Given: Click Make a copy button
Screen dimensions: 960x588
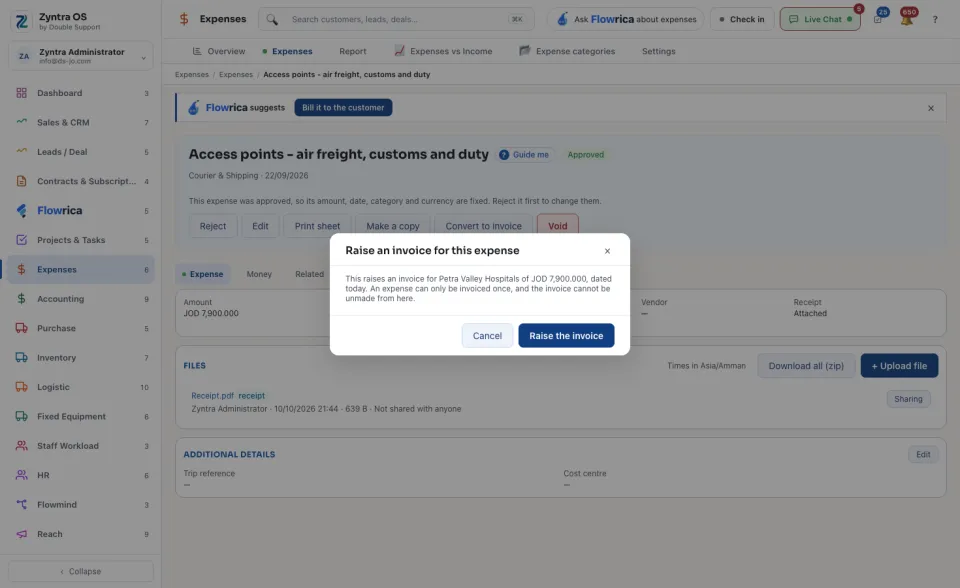Looking at the screenshot, I should coord(392,226).
